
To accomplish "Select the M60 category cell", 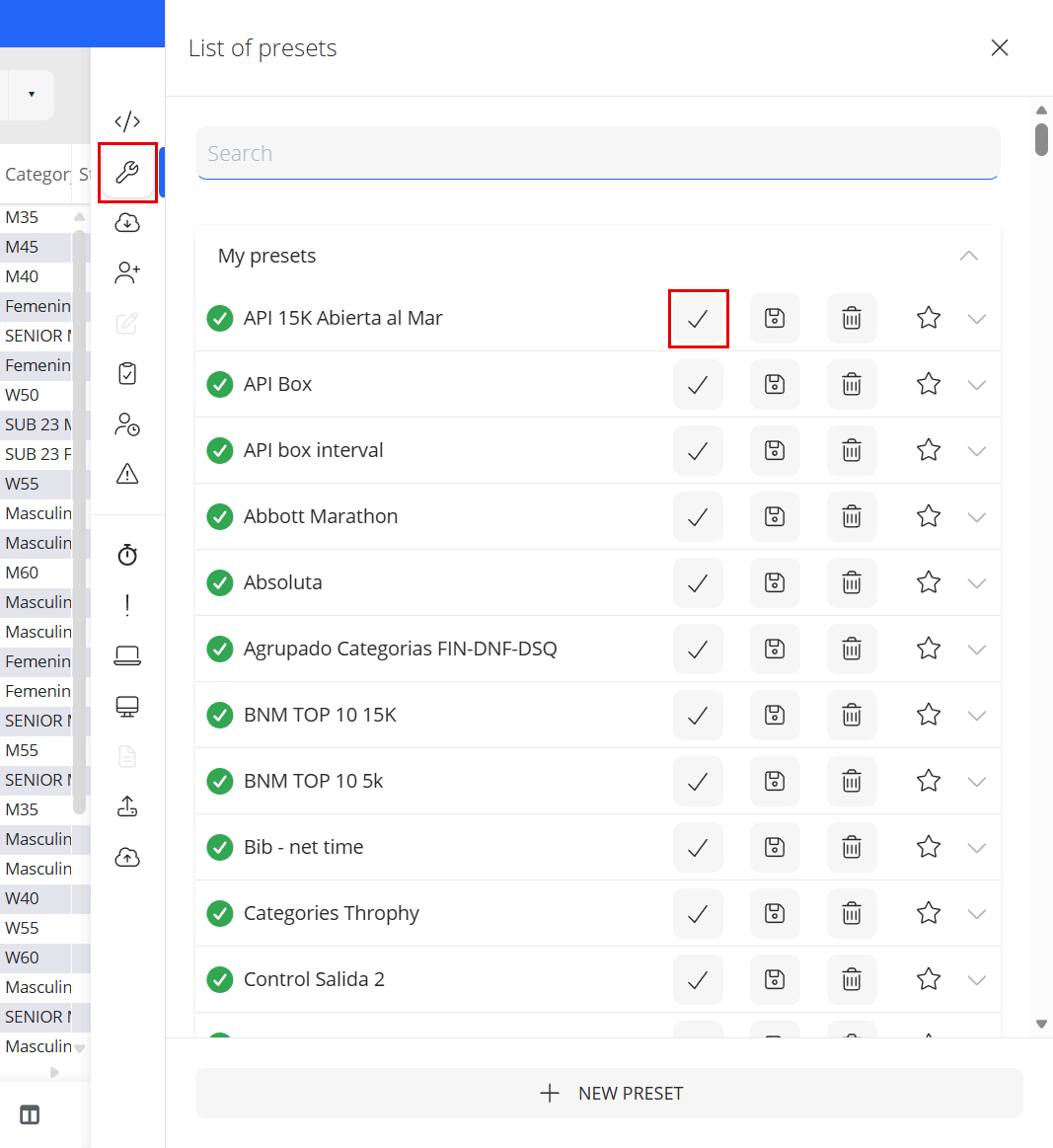I will (x=36, y=573).
